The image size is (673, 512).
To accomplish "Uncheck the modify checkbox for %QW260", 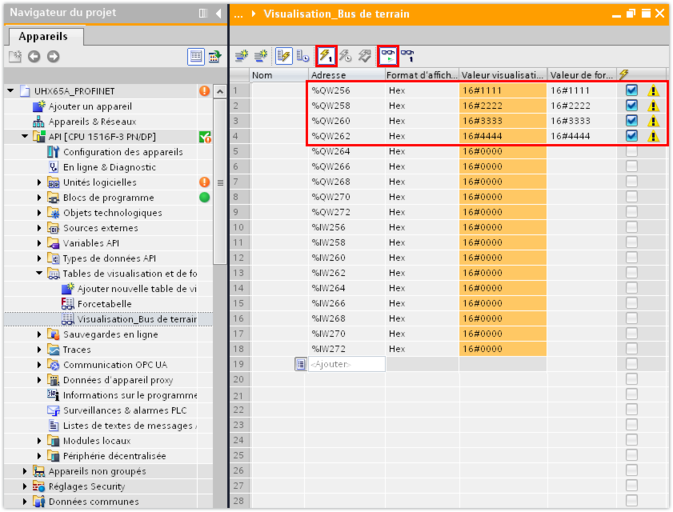I will tap(631, 120).
